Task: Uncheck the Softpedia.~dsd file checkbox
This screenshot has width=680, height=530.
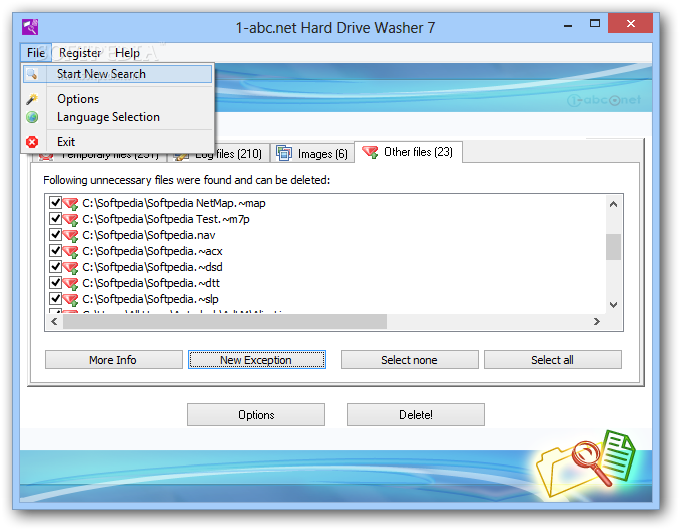Action: 55,266
